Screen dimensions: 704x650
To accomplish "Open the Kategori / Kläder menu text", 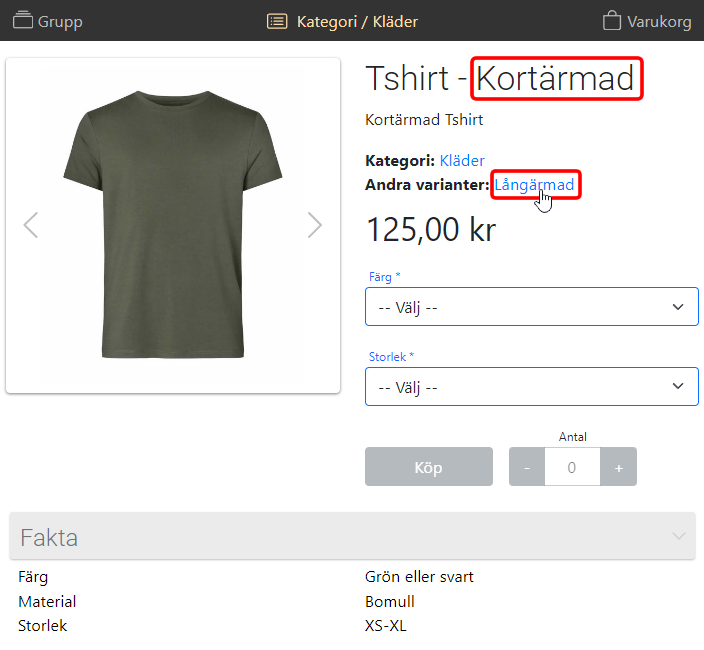I will pos(357,21).
